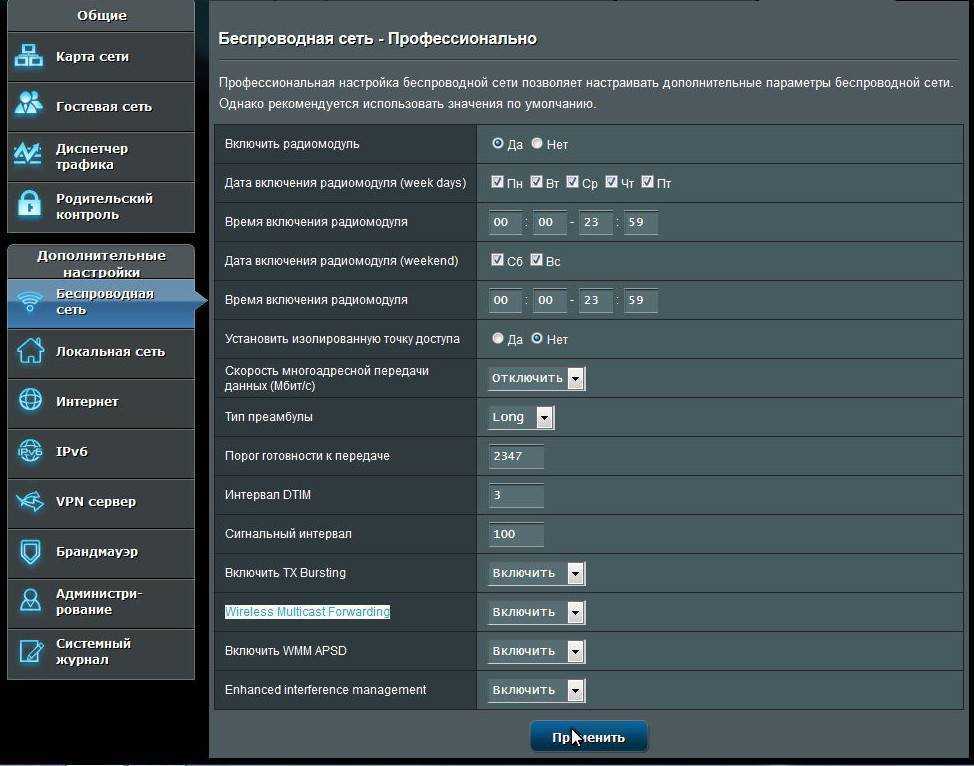Screen dimensions: 974x766
Task: Toggle the Вт weekday checkbox
Action: click(x=536, y=181)
